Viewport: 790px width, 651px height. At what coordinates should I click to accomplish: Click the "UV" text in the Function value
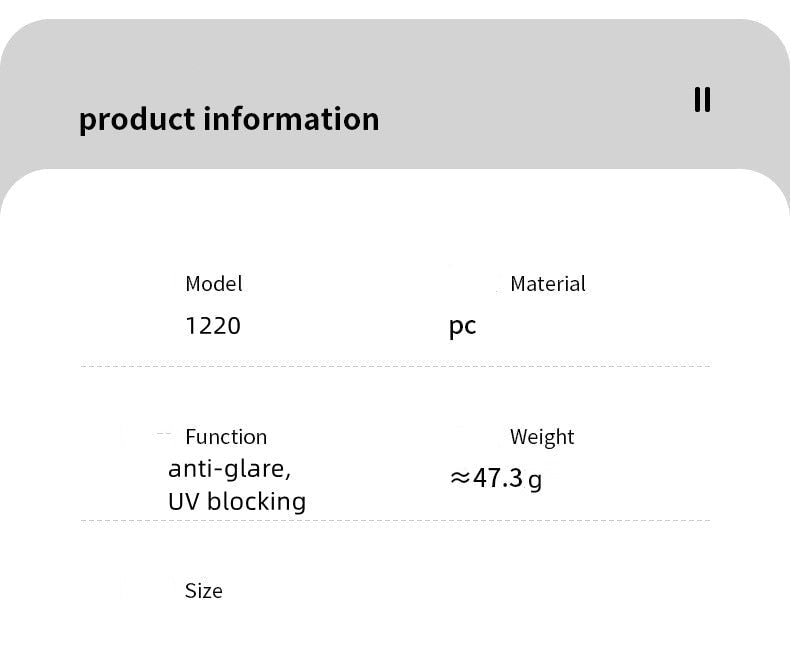tap(182, 501)
